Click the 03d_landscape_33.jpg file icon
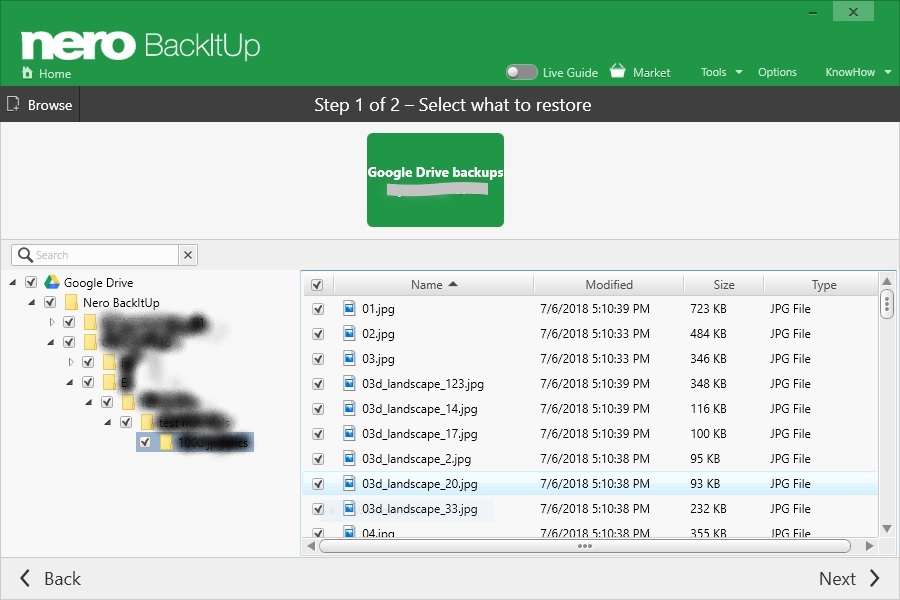Viewport: 900px width, 600px height. click(349, 508)
